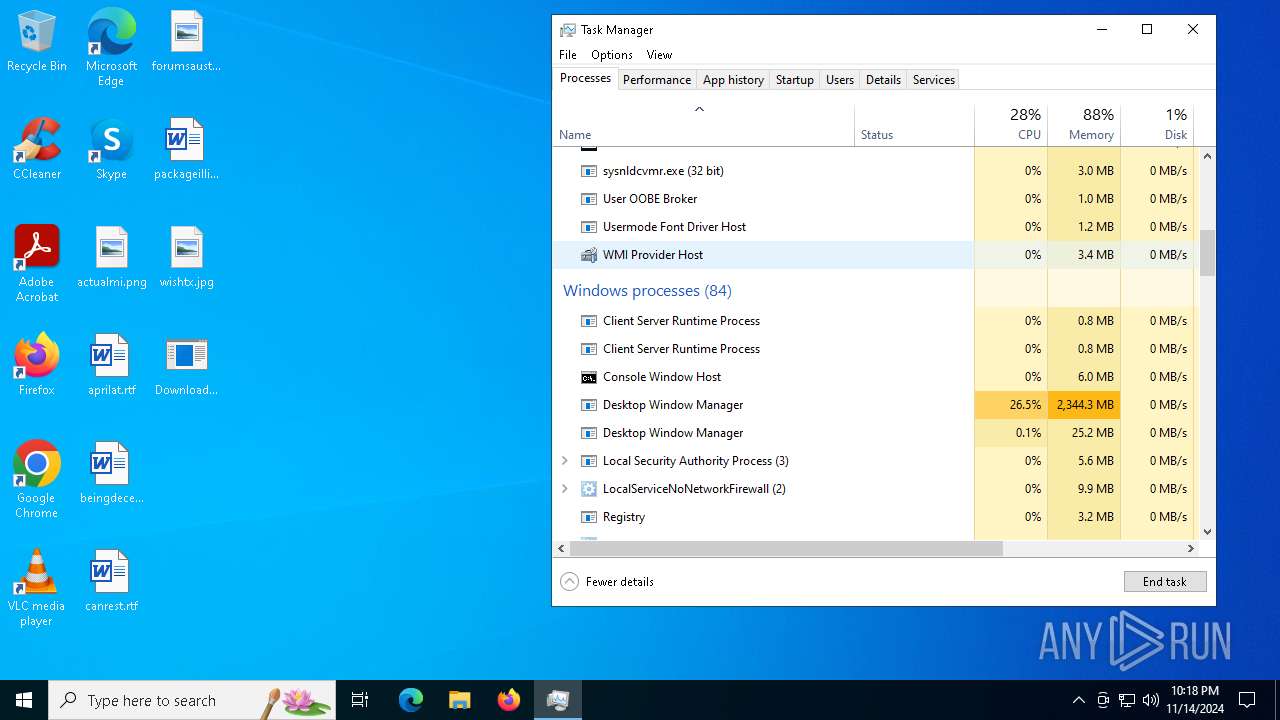Switch to the Users tab
This screenshot has height=720, width=1280.
point(840,80)
